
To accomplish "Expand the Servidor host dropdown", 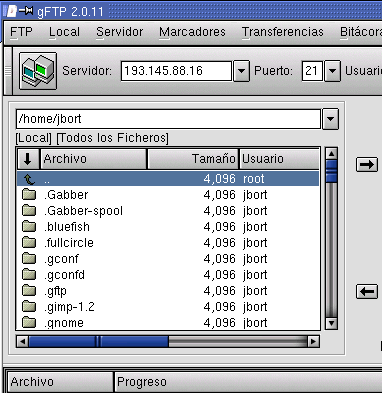I will click(241, 71).
